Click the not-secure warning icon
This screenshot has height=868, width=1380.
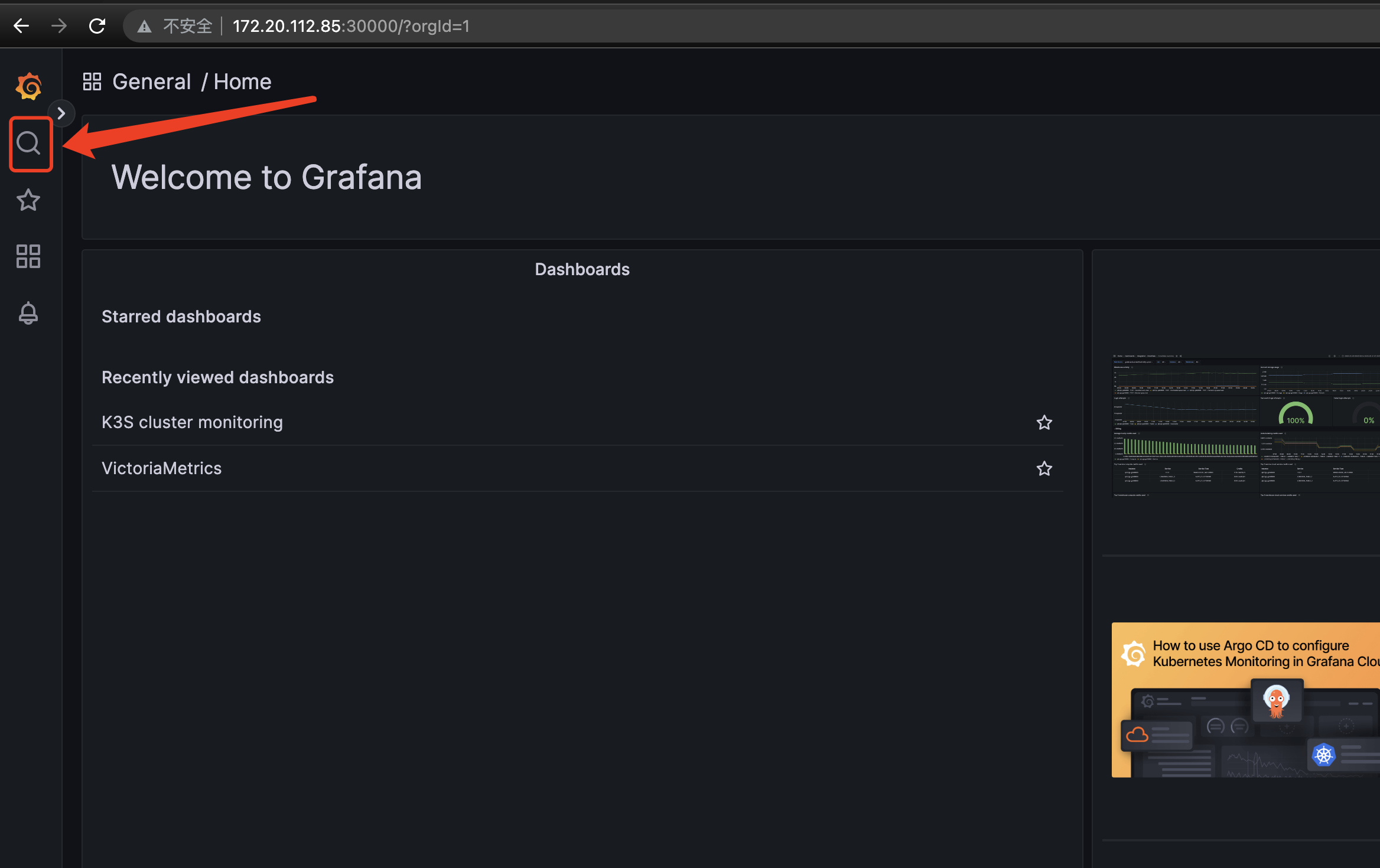pyautogui.click(x=145, y=27)
